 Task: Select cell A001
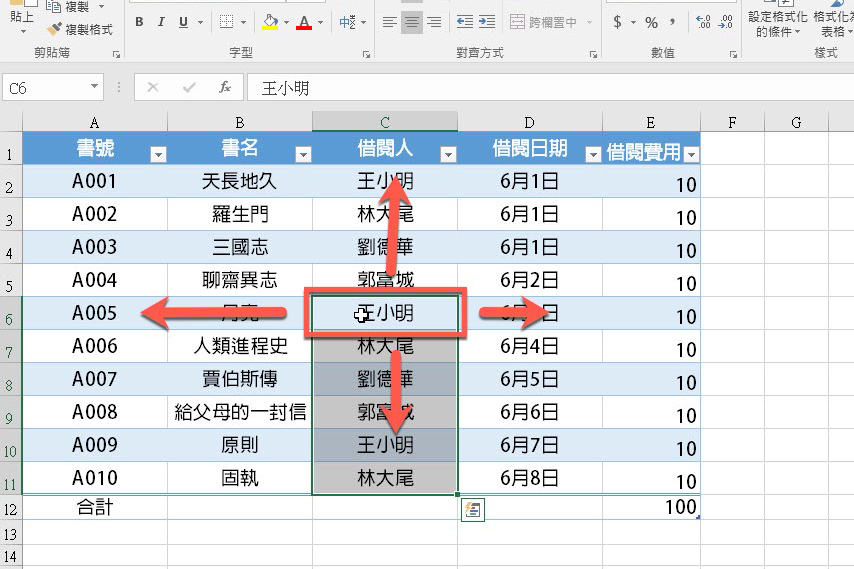(95, 181)
